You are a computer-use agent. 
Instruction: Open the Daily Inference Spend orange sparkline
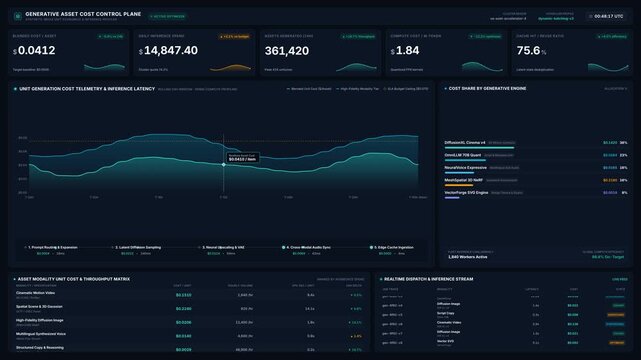tap(231, 68)
